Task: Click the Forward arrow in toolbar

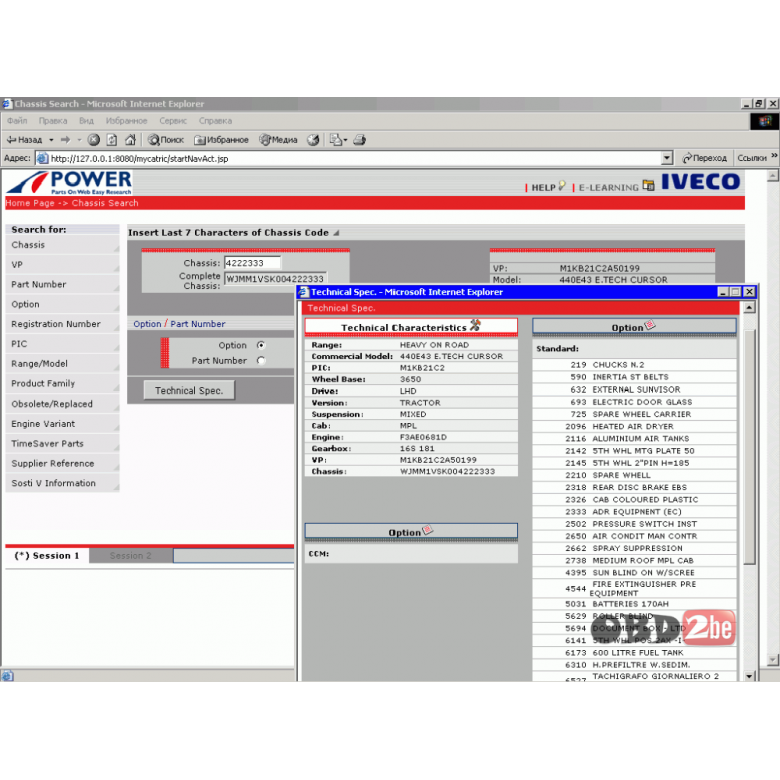Action: (x=66, y=140)
